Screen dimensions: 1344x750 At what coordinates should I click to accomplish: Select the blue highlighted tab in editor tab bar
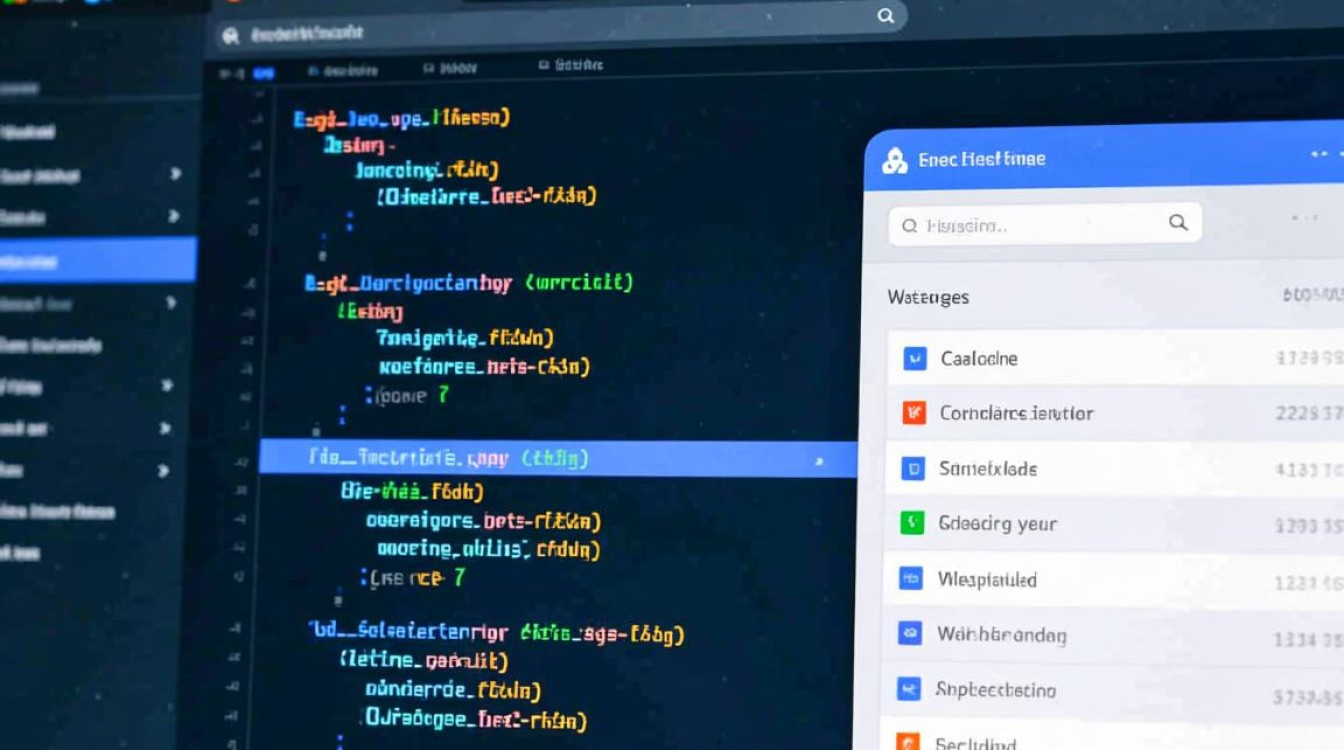tap(263, 73)
